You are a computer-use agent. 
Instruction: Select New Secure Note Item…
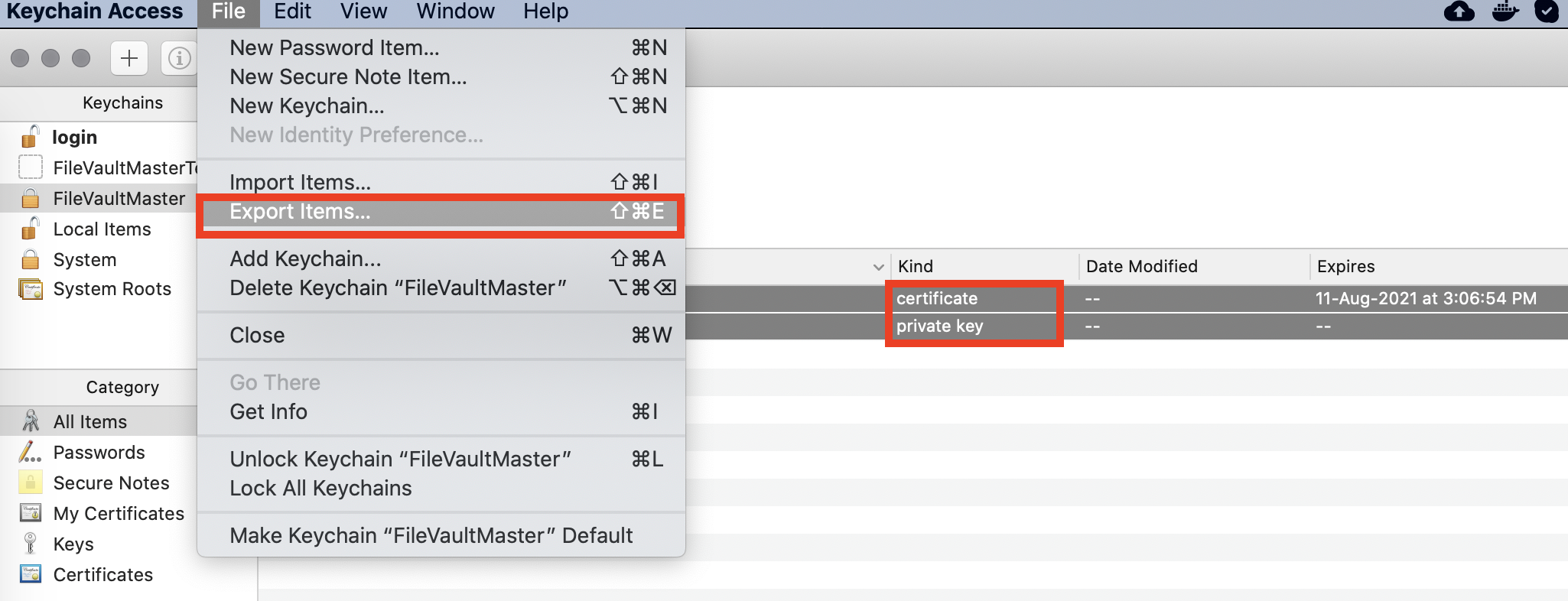click(x=441, y=76)
